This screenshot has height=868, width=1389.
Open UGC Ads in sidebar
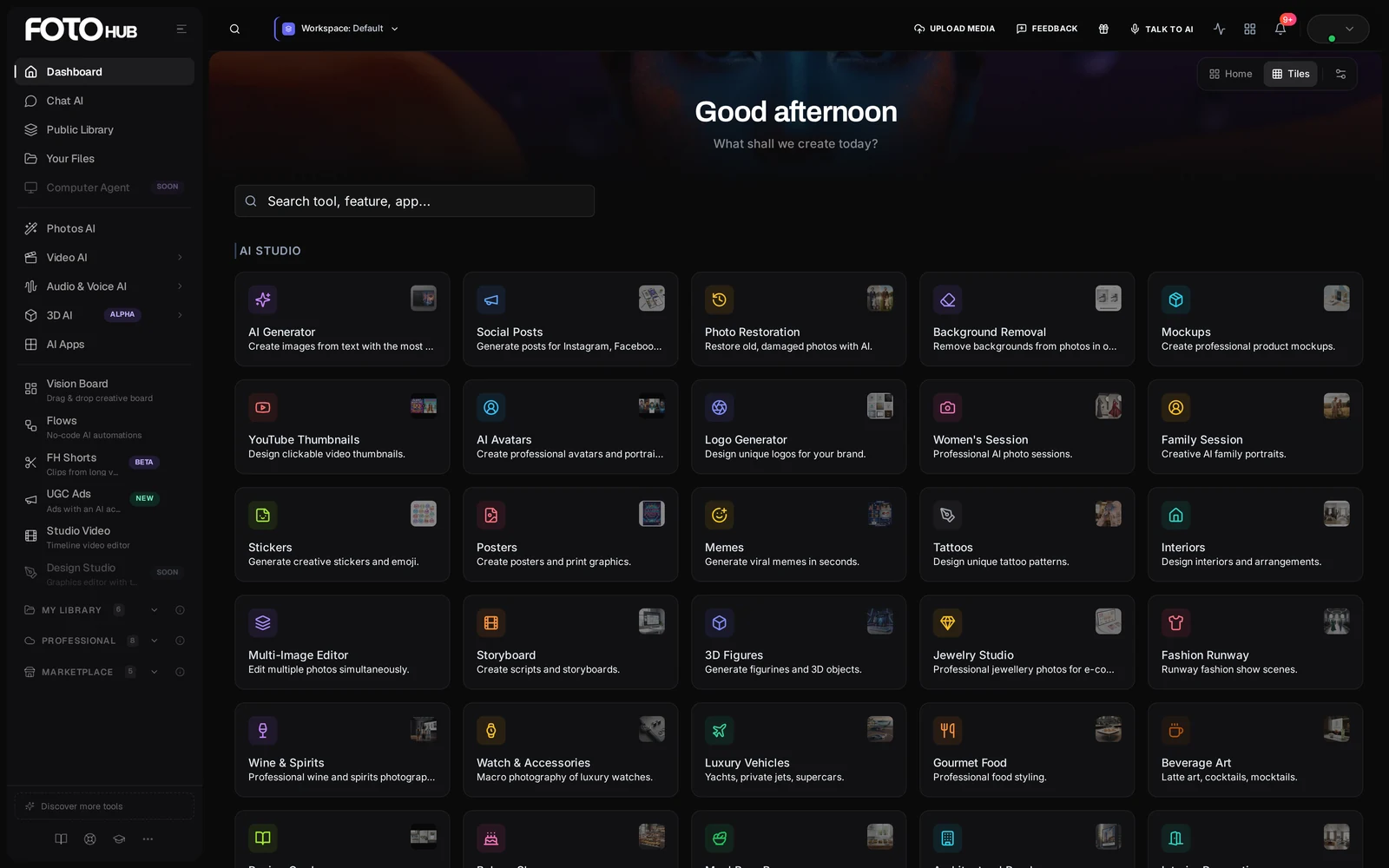pos(104,500)
